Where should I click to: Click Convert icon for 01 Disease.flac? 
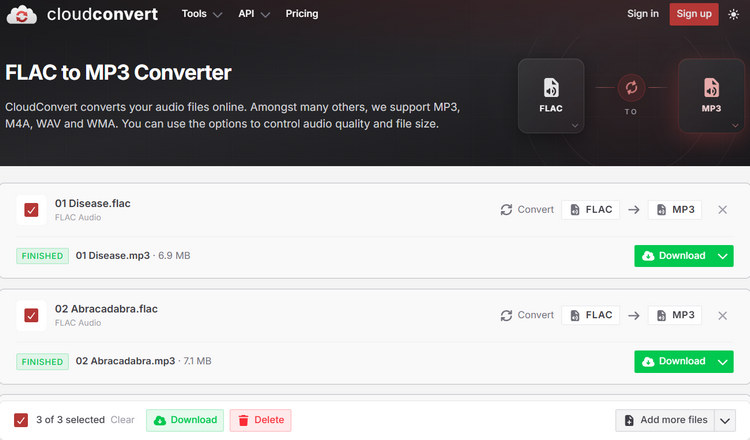506,209
